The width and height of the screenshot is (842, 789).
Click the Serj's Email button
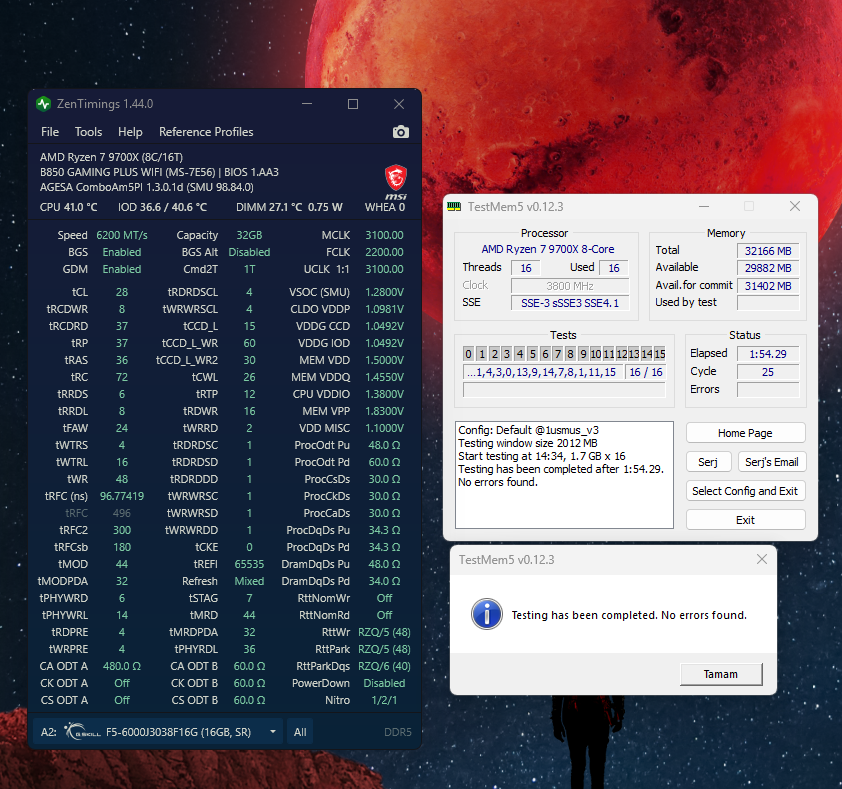pos(772,462)
